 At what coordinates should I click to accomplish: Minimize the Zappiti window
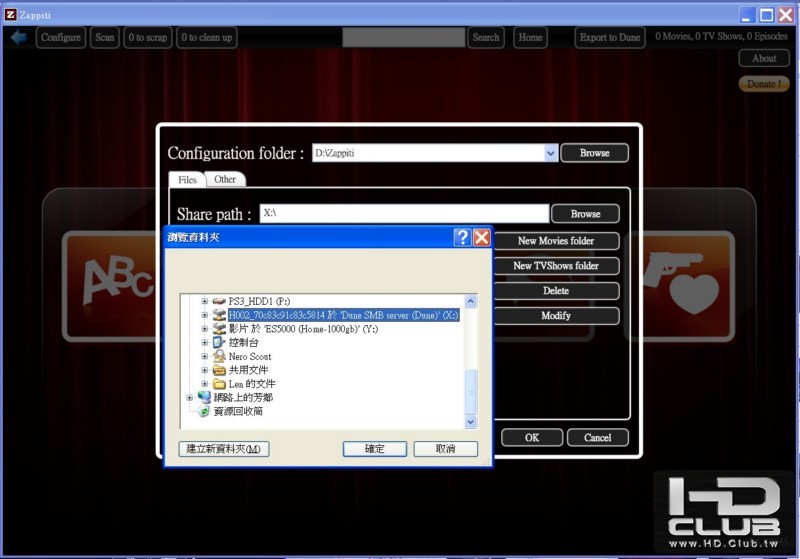pyautogui.click(x=747, y=15)
